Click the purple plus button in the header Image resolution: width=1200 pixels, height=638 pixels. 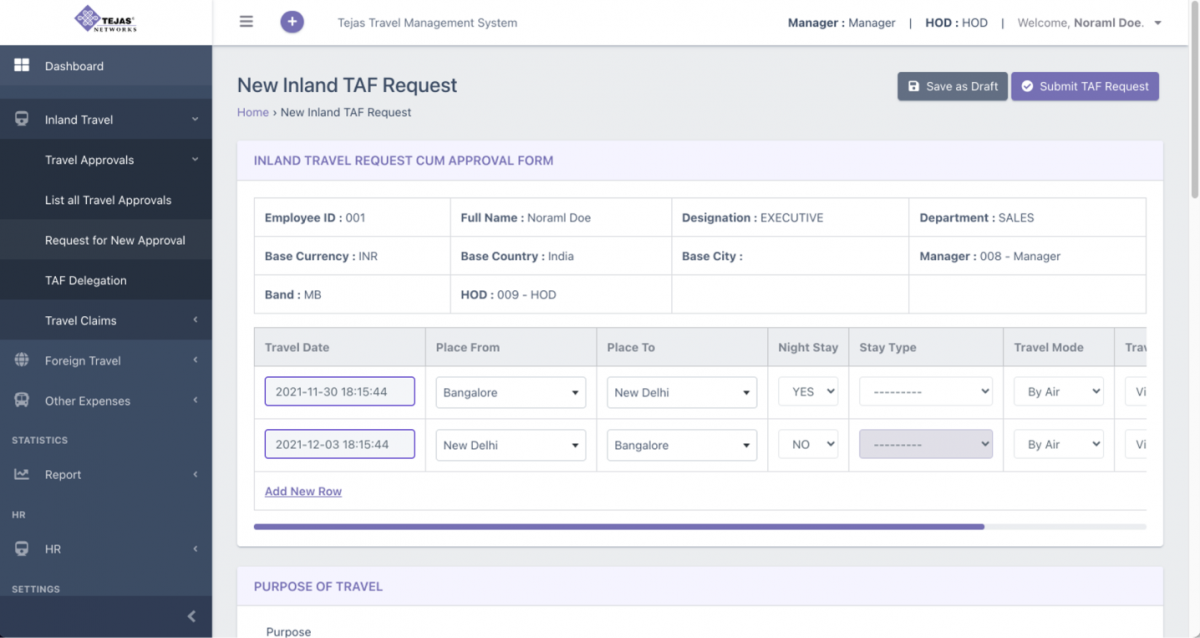[291, 21]
